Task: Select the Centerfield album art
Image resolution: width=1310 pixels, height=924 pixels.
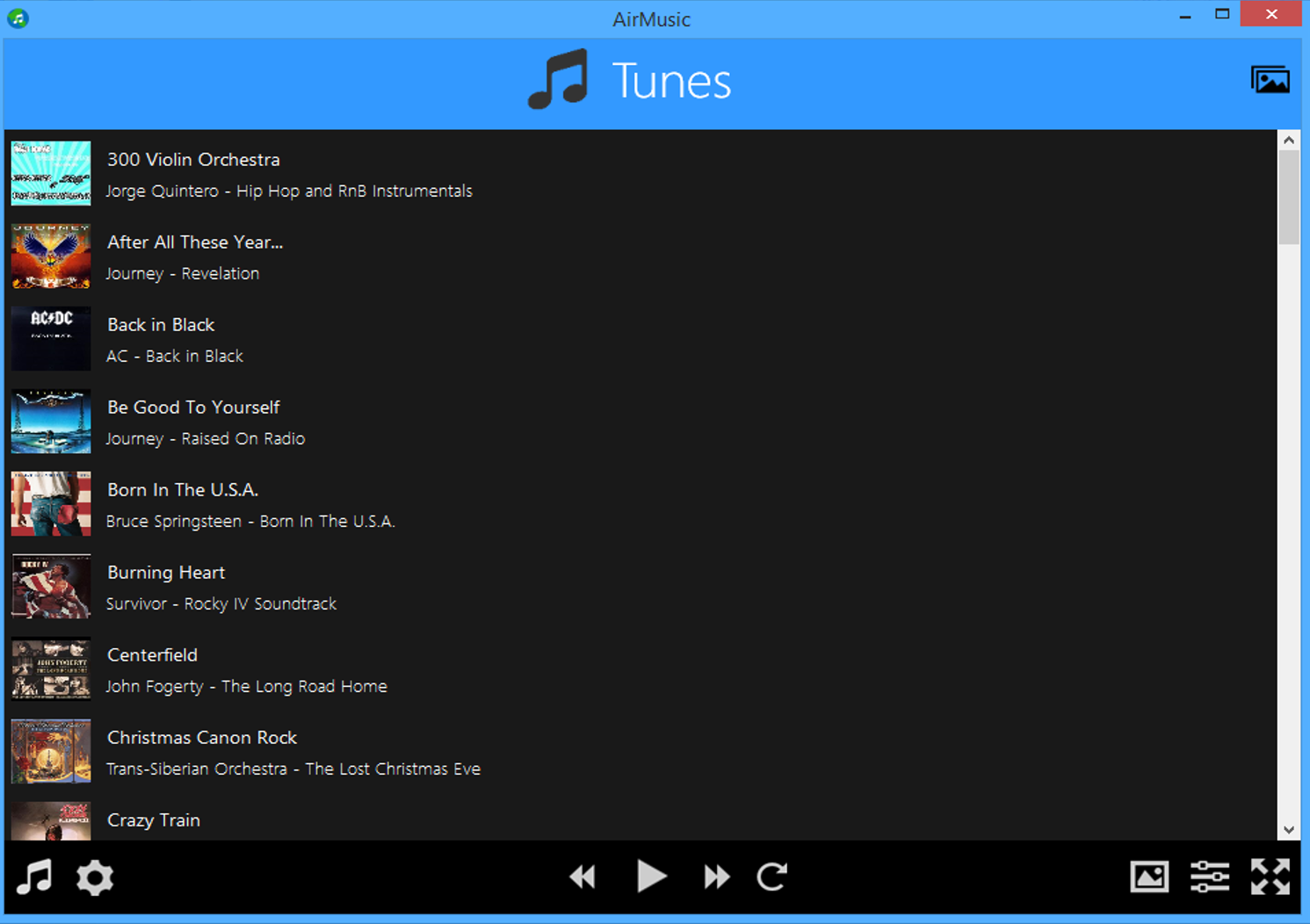Action: click(51, 669)
